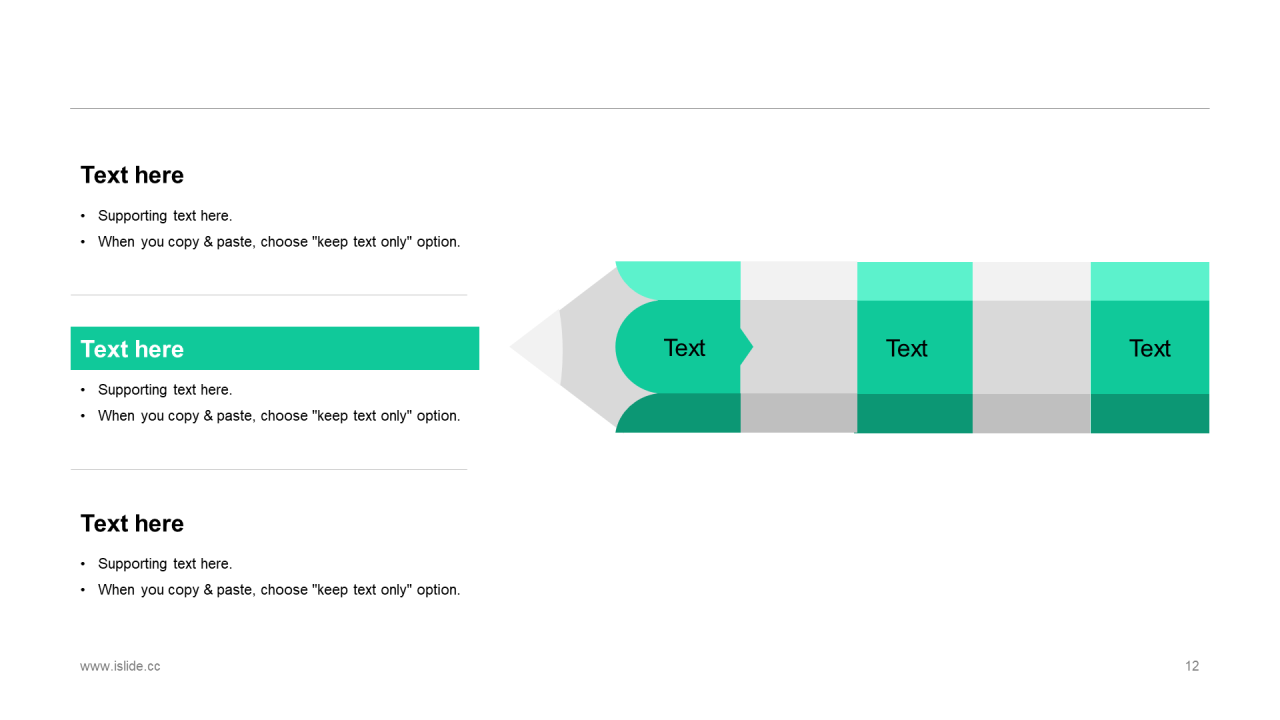1280x720 pixels.
Task: Select the rightmost green Text block
Action: pos(1150,347)
